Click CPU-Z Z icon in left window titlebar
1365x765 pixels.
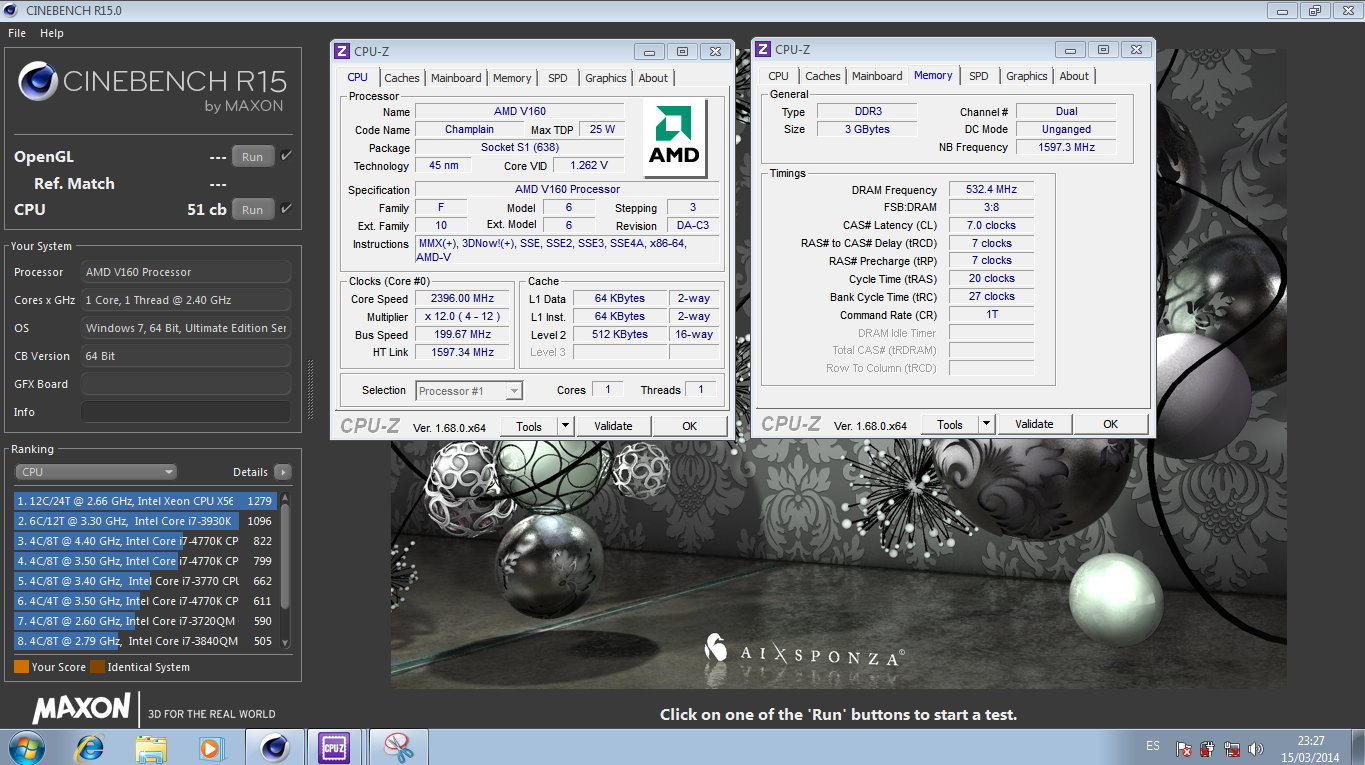(x=342, y=51)
